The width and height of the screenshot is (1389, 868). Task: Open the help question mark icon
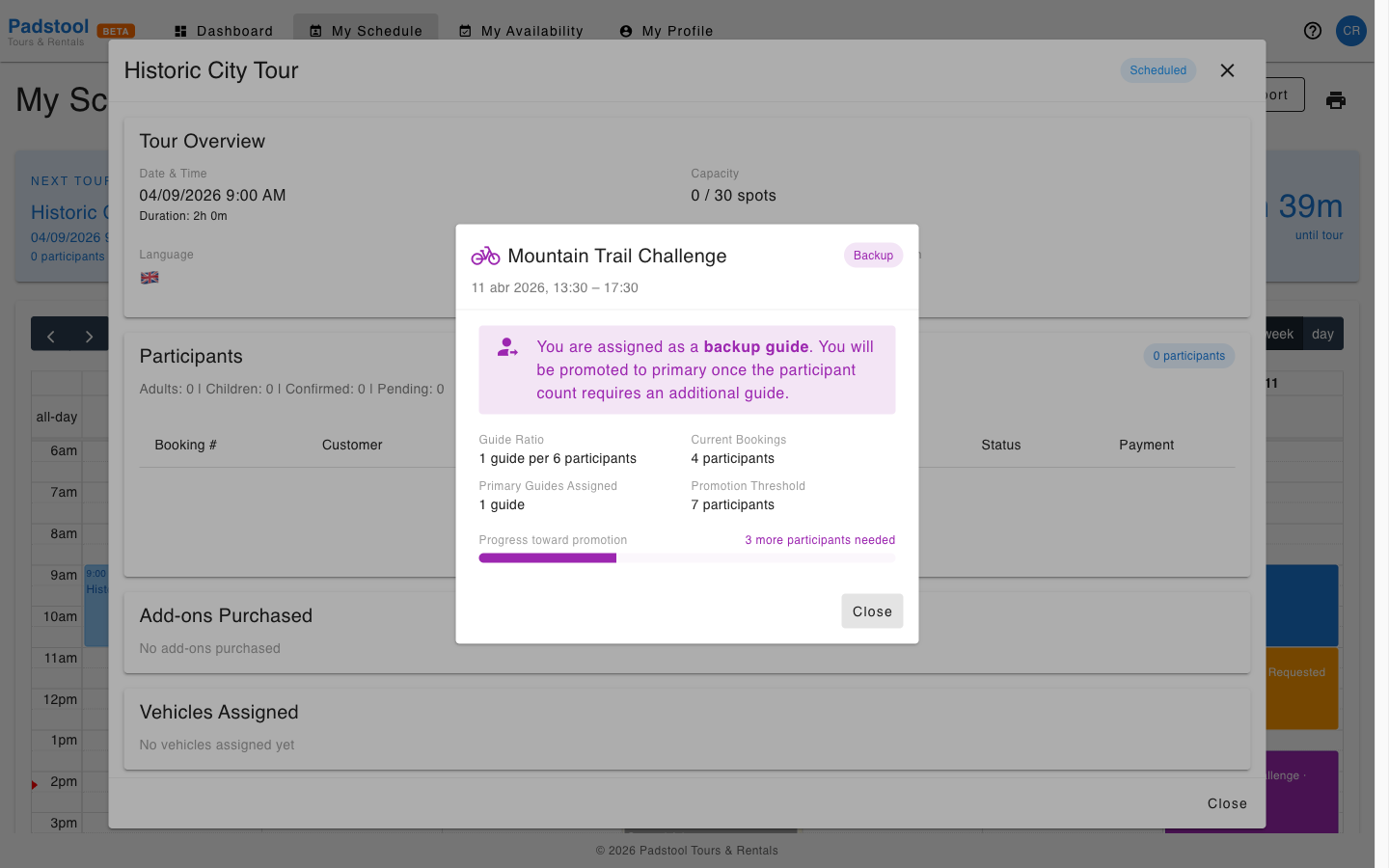[x=1313, y=31]
